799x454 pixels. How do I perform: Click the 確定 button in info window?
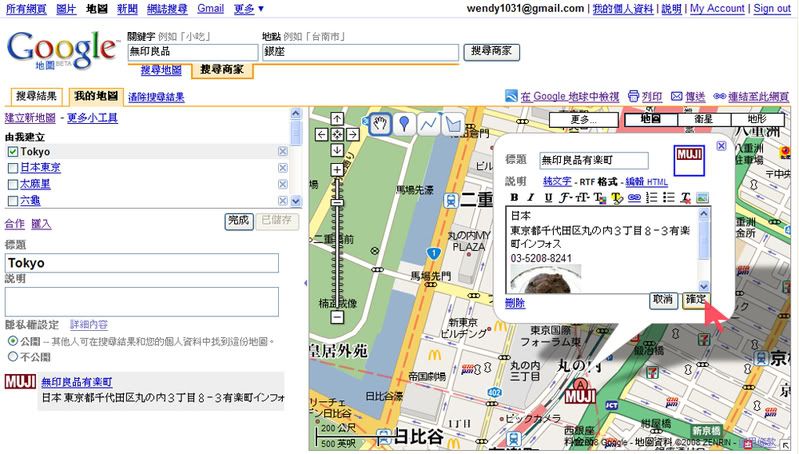(695, 300)
